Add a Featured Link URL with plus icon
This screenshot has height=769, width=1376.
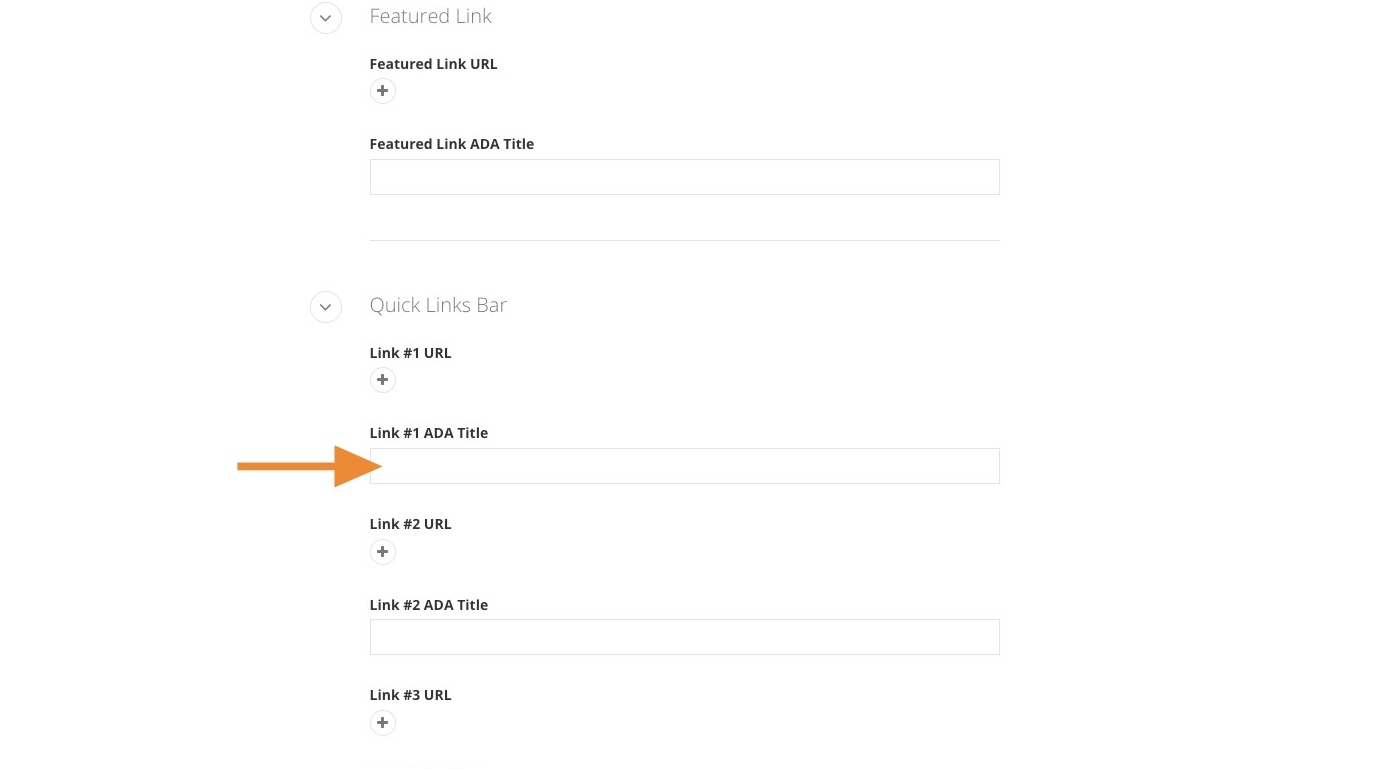(382, 91)
